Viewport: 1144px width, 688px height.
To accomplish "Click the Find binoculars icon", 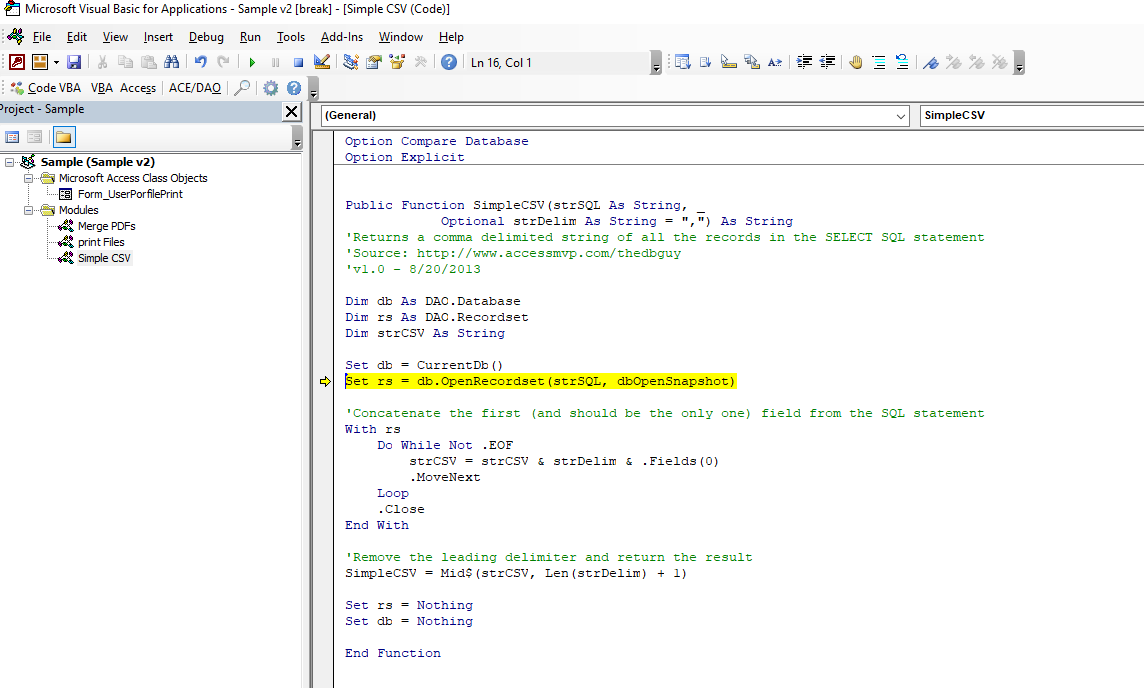I will click(x=170, y=62).
